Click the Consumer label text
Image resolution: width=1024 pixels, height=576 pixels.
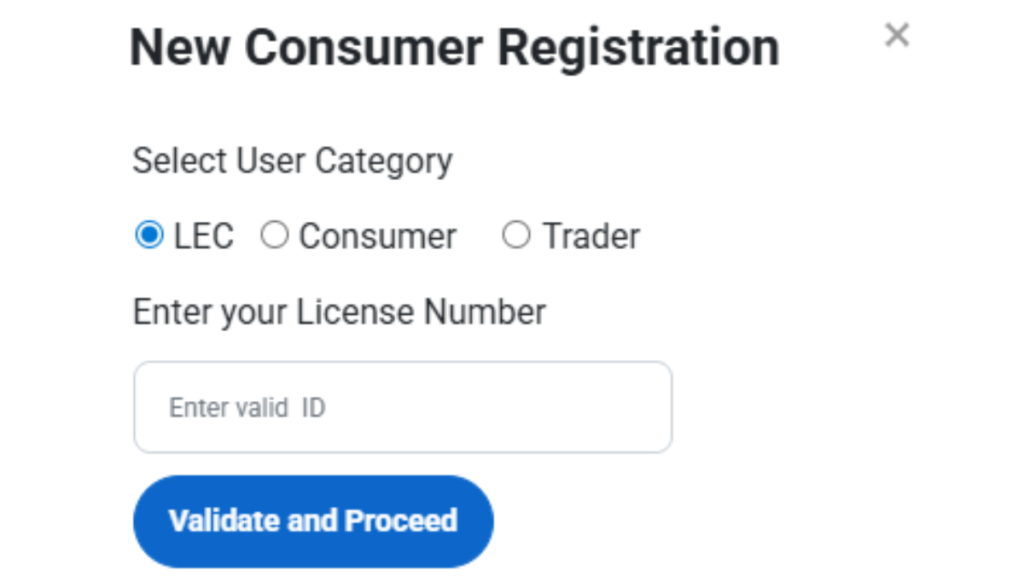[x=377, y=237]
